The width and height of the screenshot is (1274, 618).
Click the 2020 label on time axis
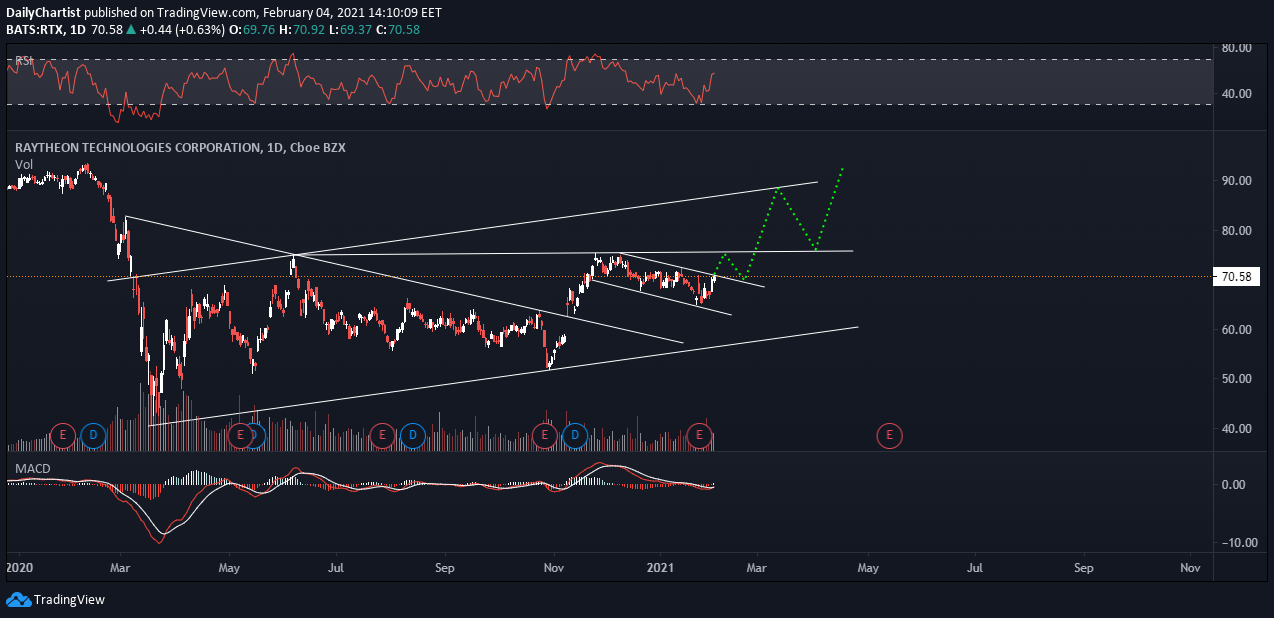pyautogui.click(x=19, y=567)
